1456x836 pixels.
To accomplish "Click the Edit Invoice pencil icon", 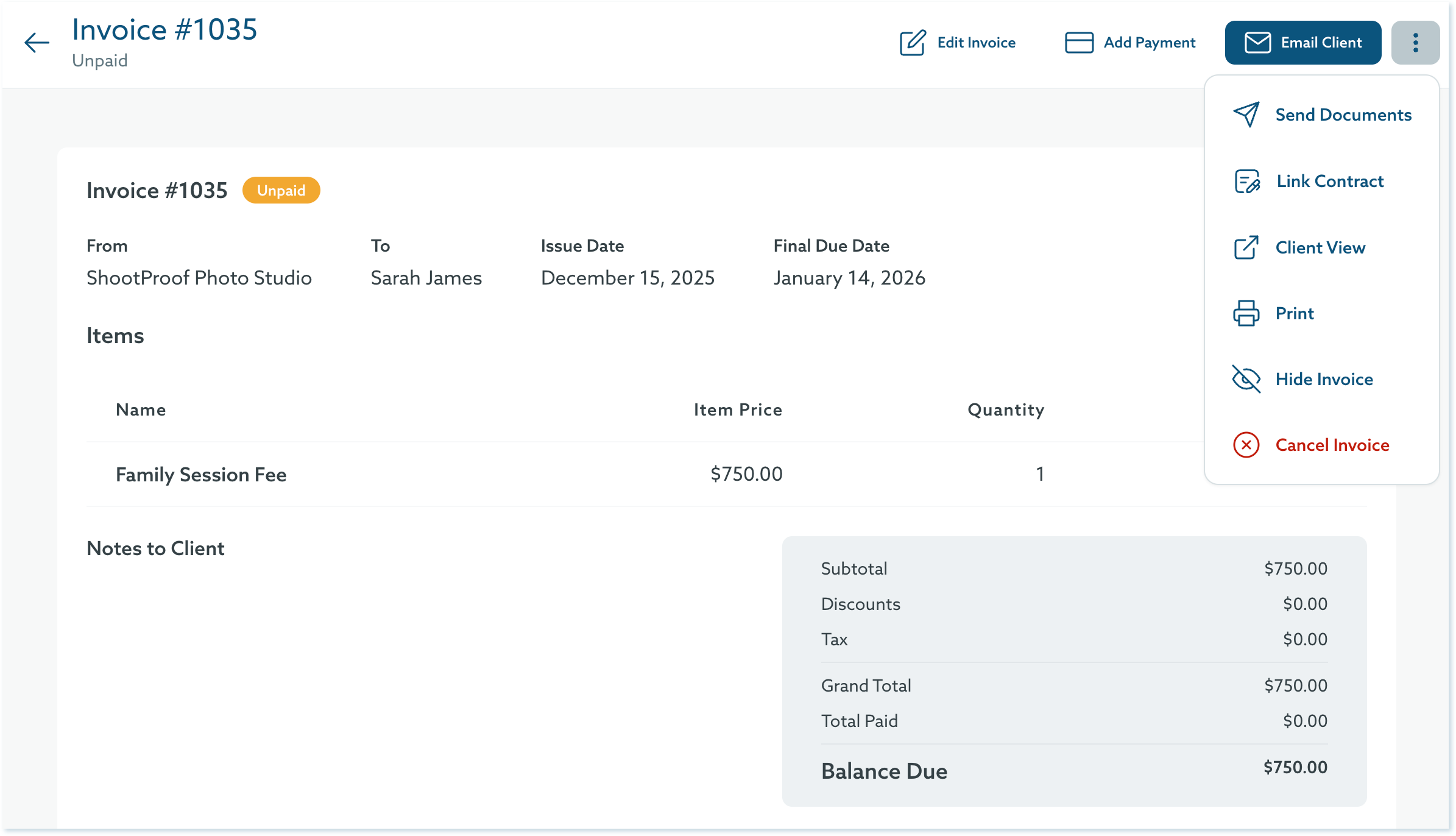I will pyautogui.click(x=913, y=43).
